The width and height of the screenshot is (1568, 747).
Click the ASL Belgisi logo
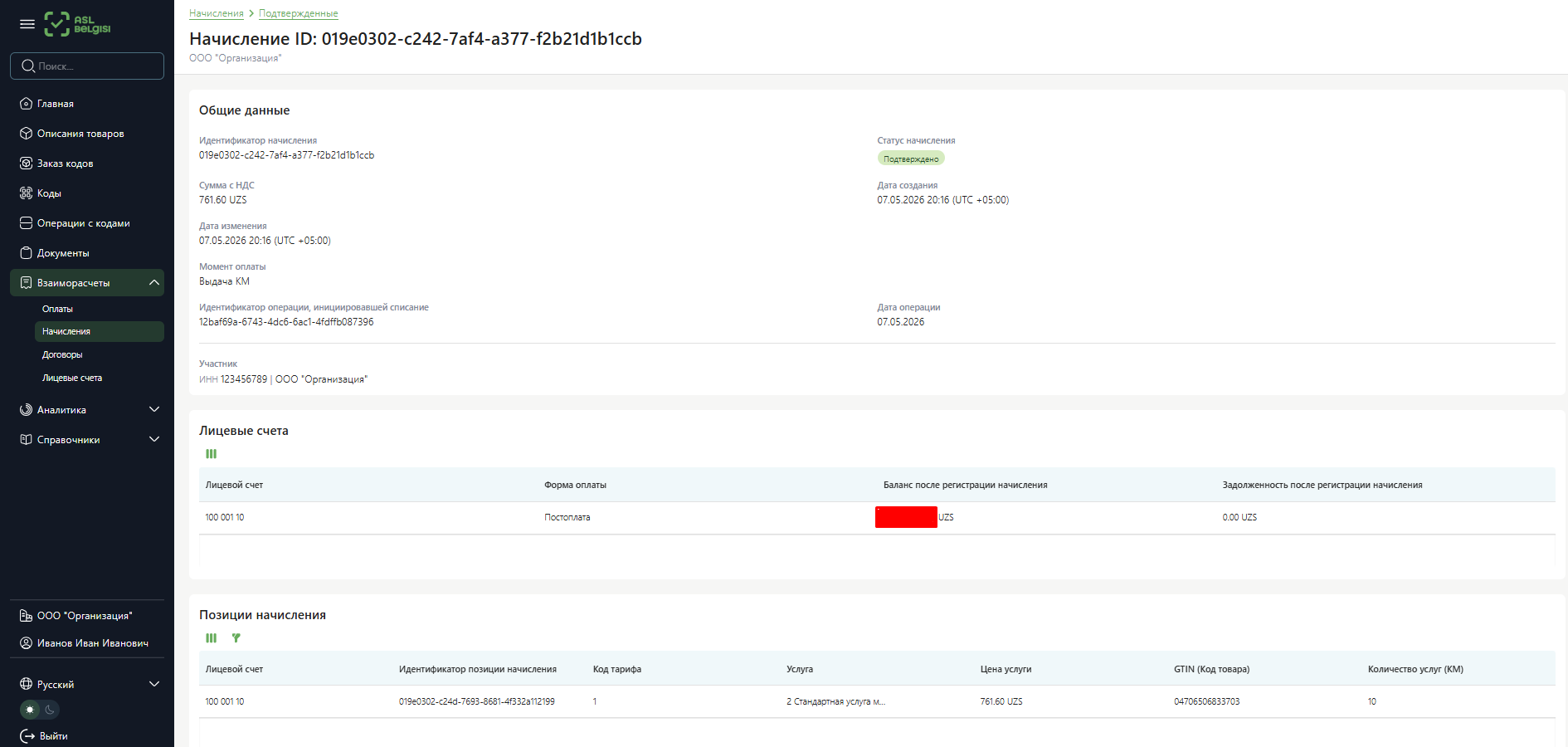pos(77,24)
